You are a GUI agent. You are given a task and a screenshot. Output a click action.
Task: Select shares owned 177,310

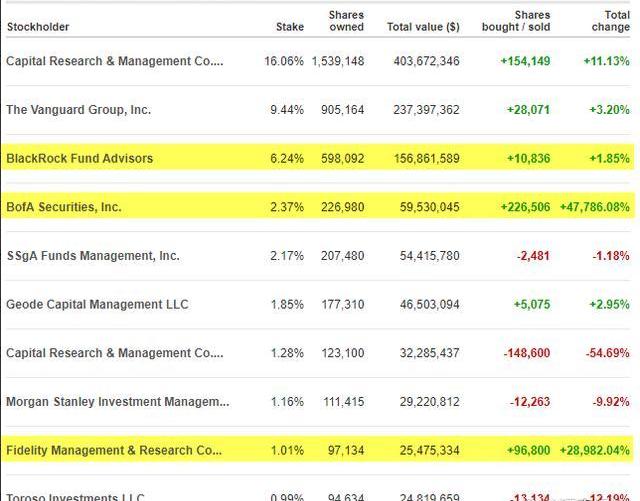[343, 304]
